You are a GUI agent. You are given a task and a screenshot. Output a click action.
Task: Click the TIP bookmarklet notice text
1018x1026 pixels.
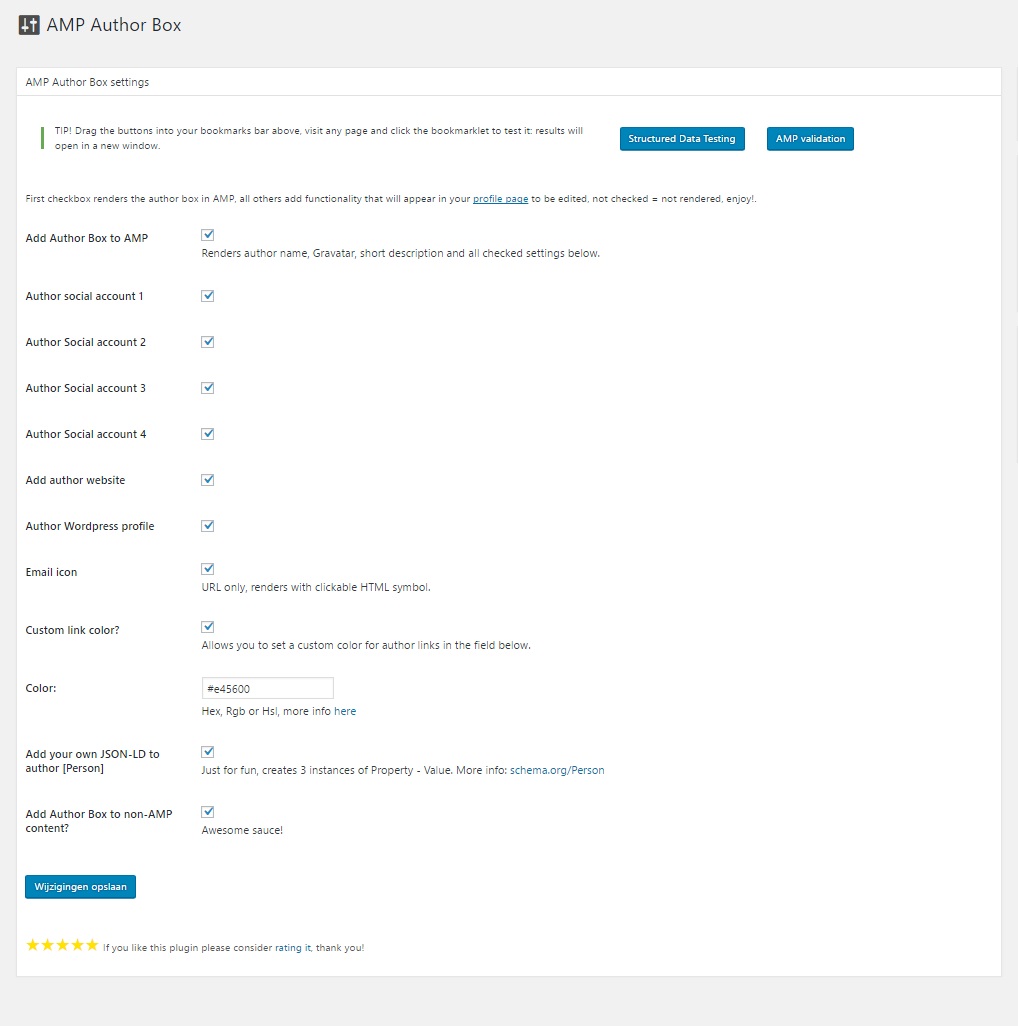coord(319,138)
